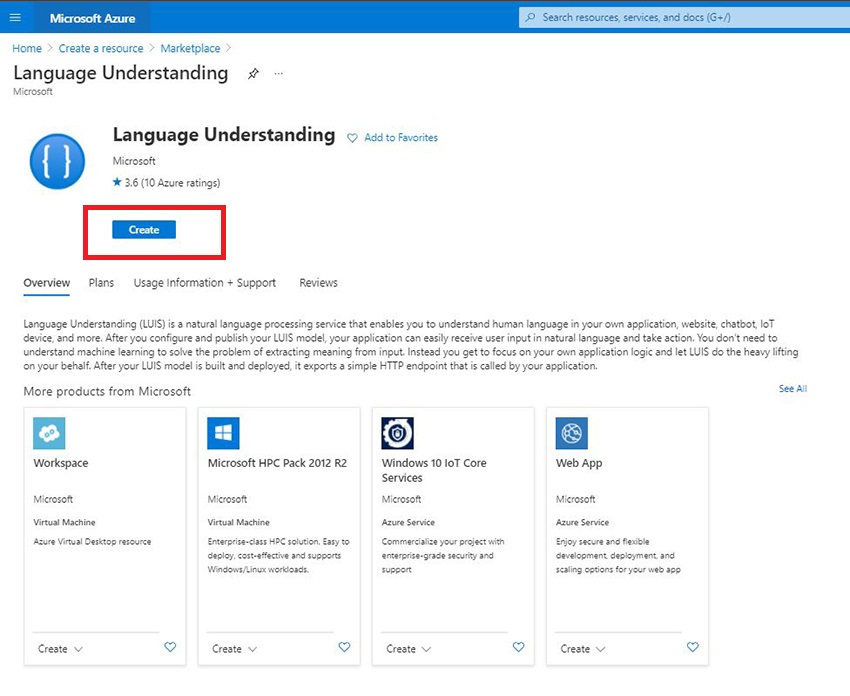Favorite the Microsoft HPC Pack card
The width and height of the screenshot is (850, 696).
(344, 648)
